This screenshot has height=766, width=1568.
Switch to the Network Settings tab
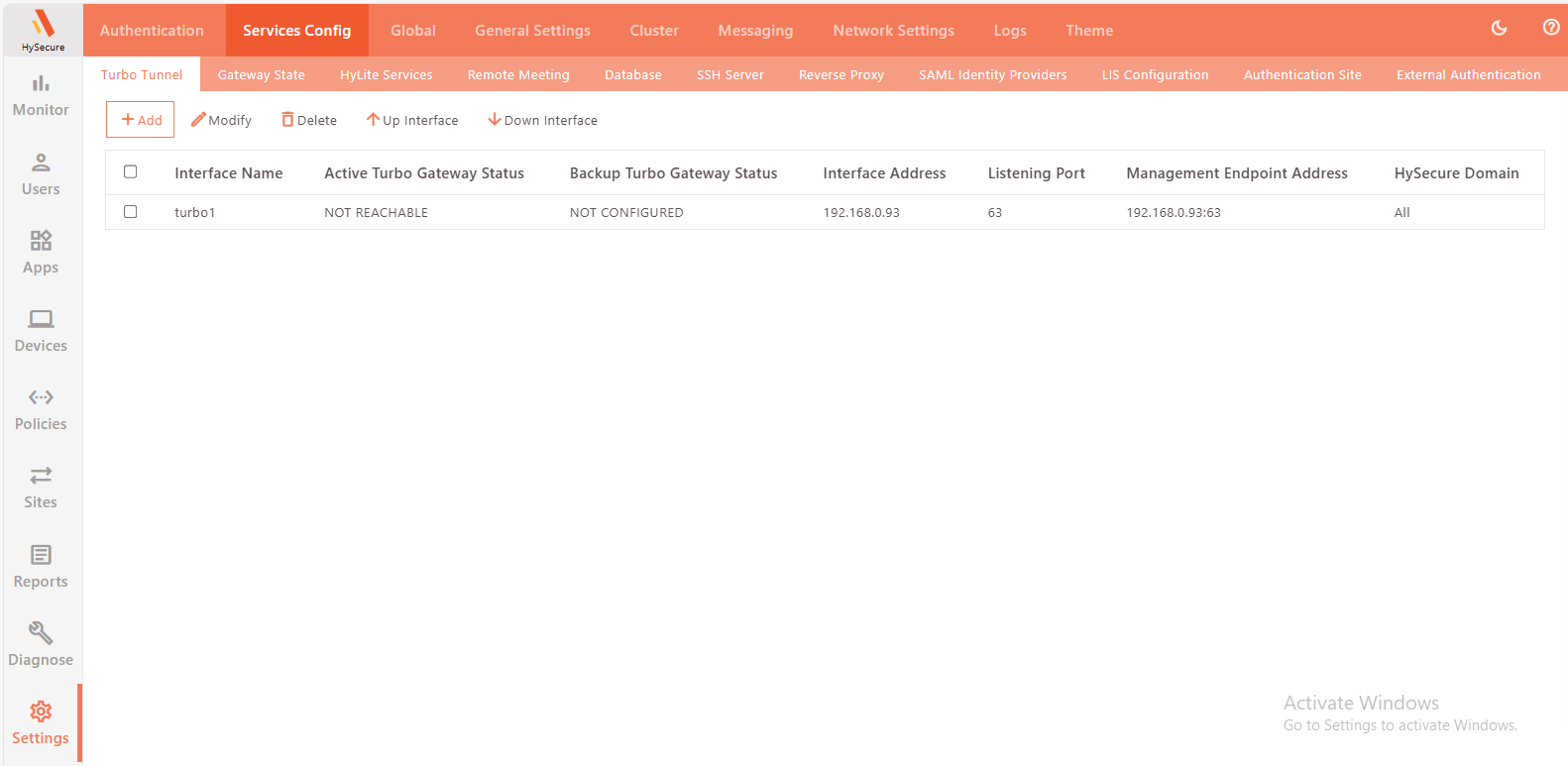coord(893,31)
